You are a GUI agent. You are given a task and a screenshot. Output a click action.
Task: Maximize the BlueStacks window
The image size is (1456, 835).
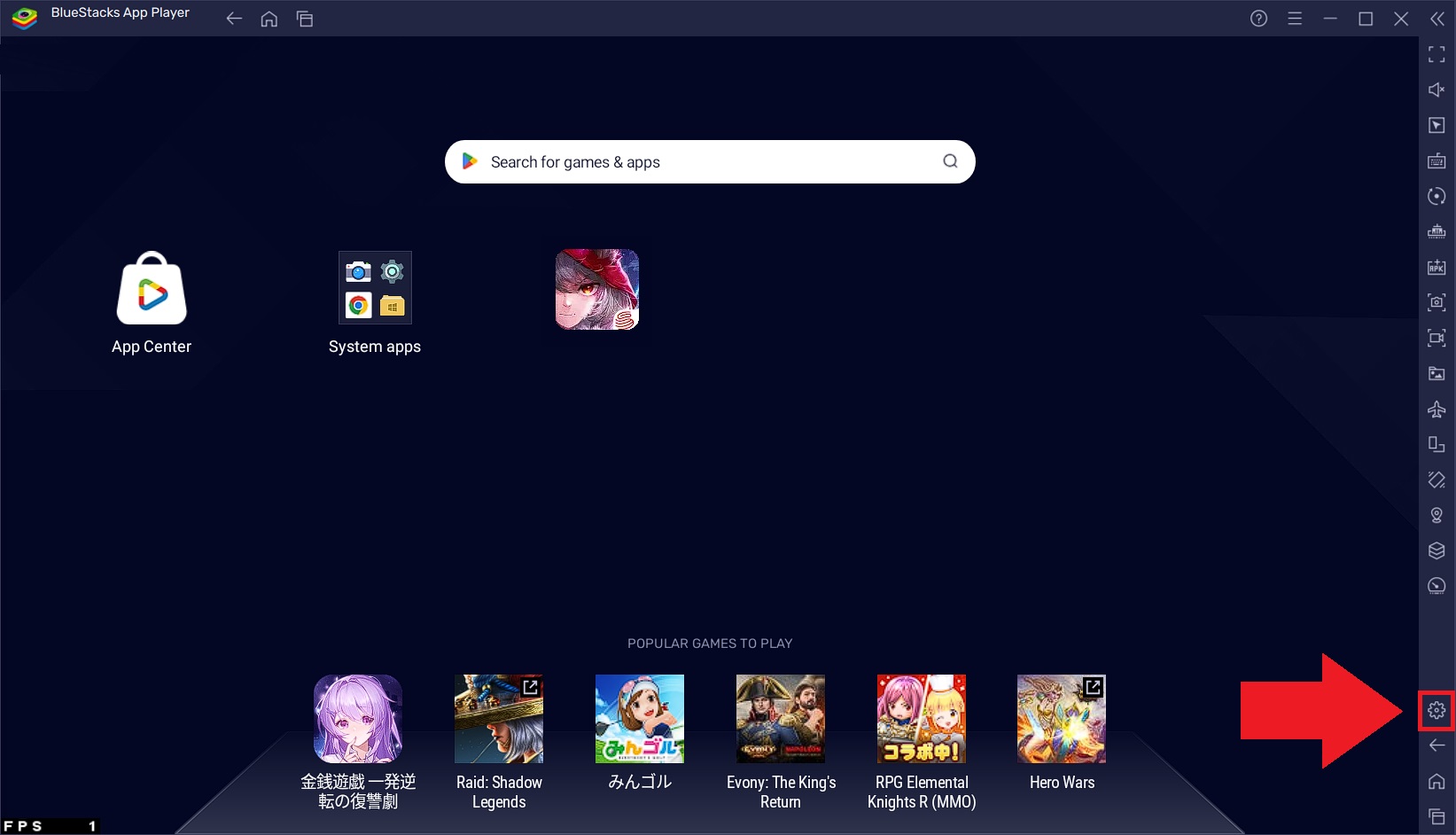(1366, 19)
